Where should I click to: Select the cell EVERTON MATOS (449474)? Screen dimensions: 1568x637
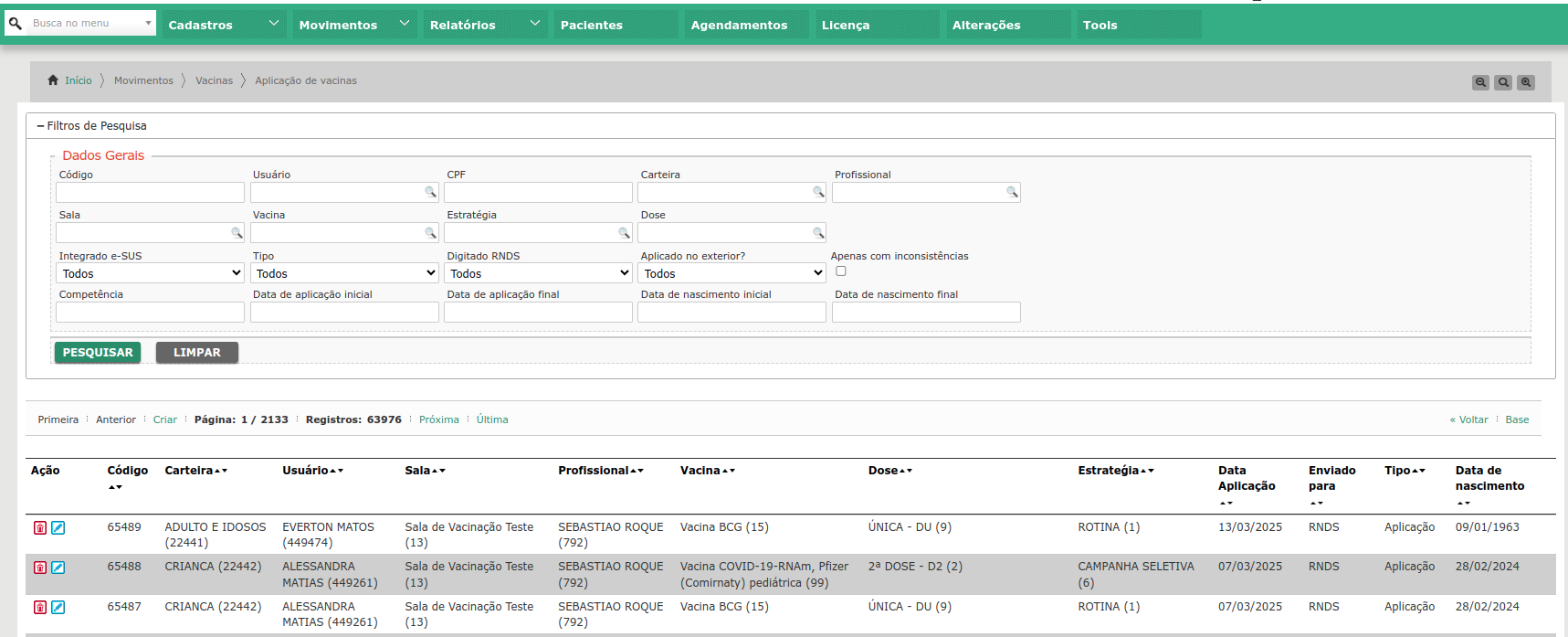(329, 535)
